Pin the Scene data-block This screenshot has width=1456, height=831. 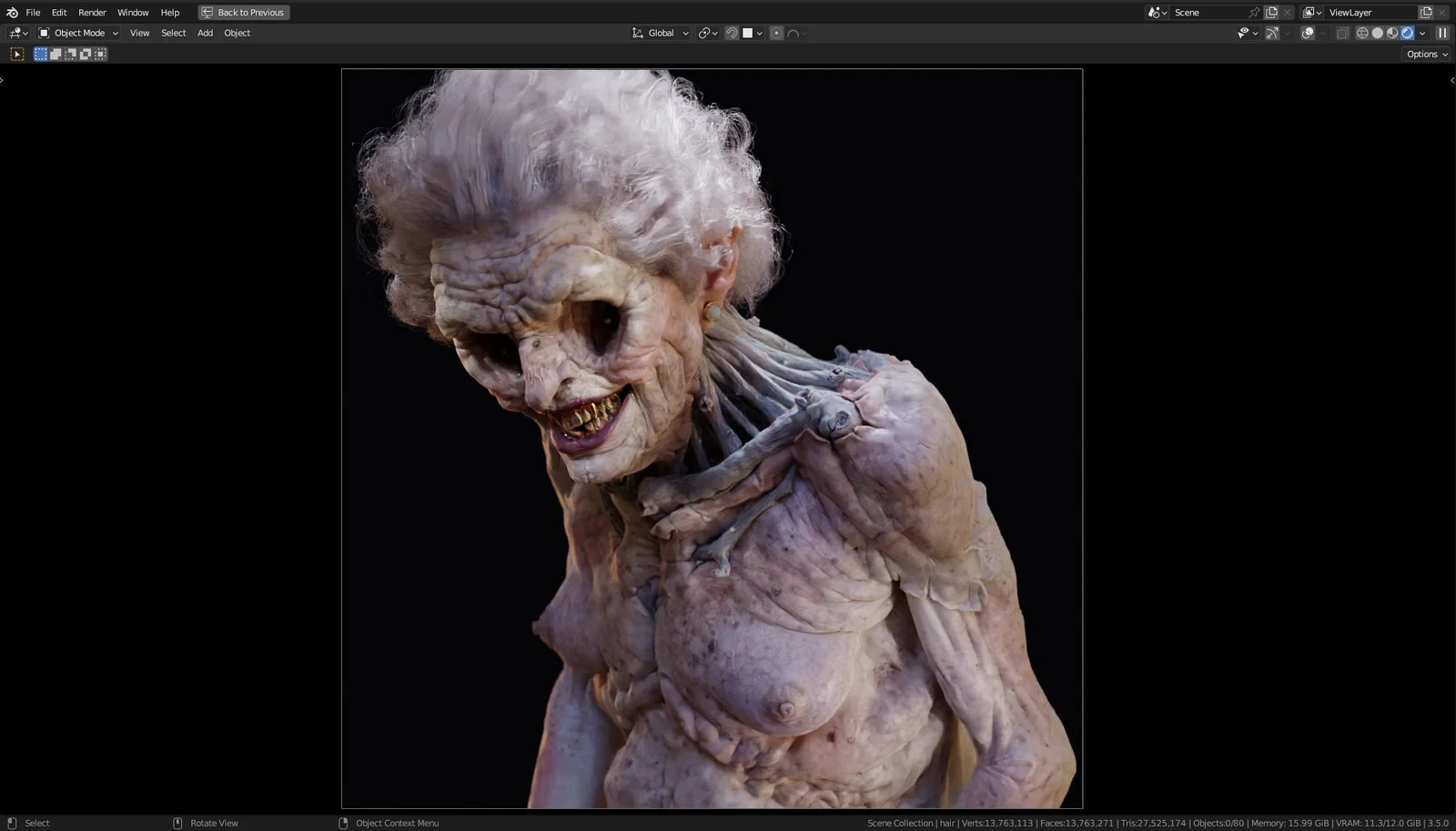pos(1254,12)
